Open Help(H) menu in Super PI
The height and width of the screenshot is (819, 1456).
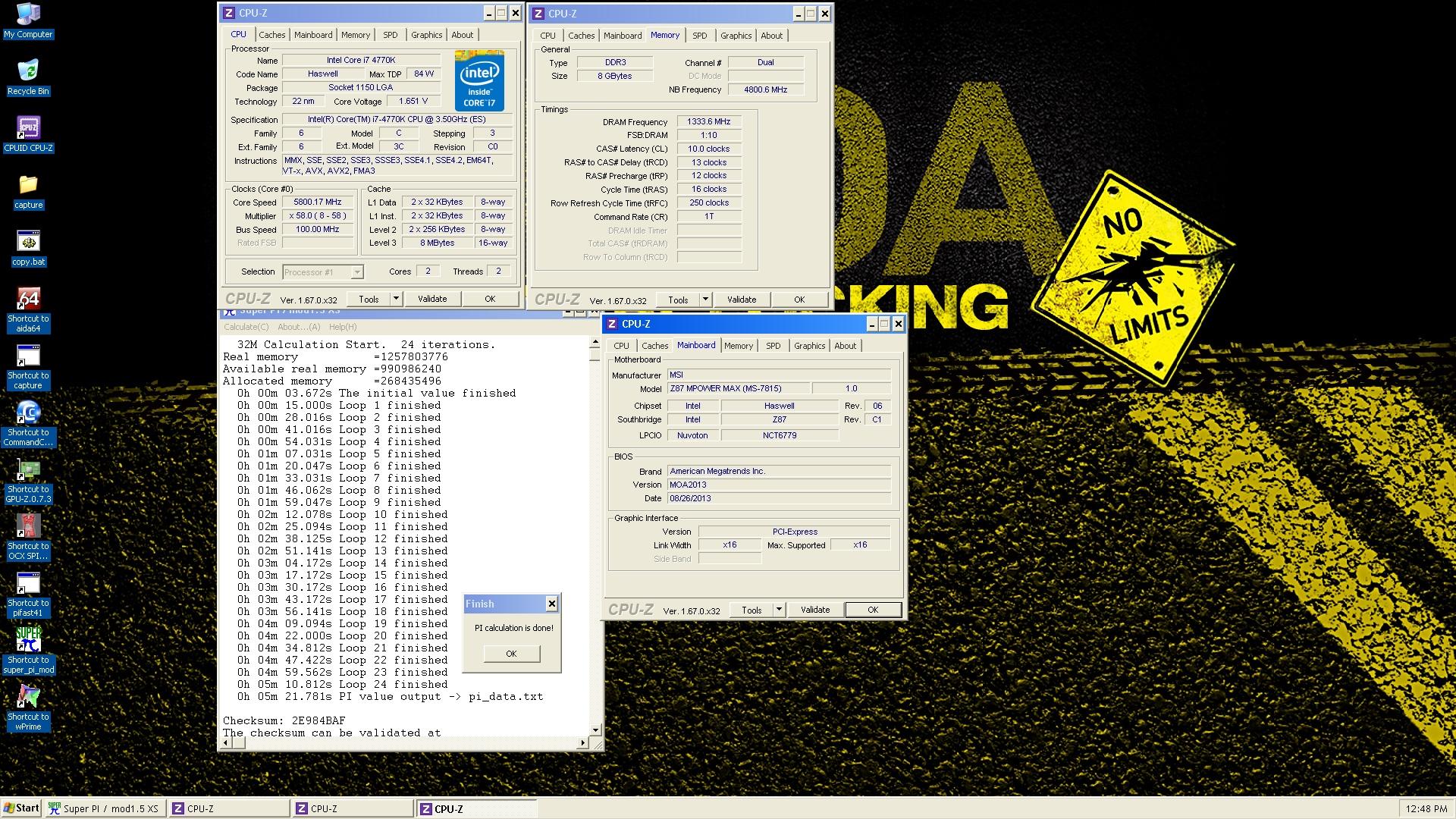click(x=342, y=327)
